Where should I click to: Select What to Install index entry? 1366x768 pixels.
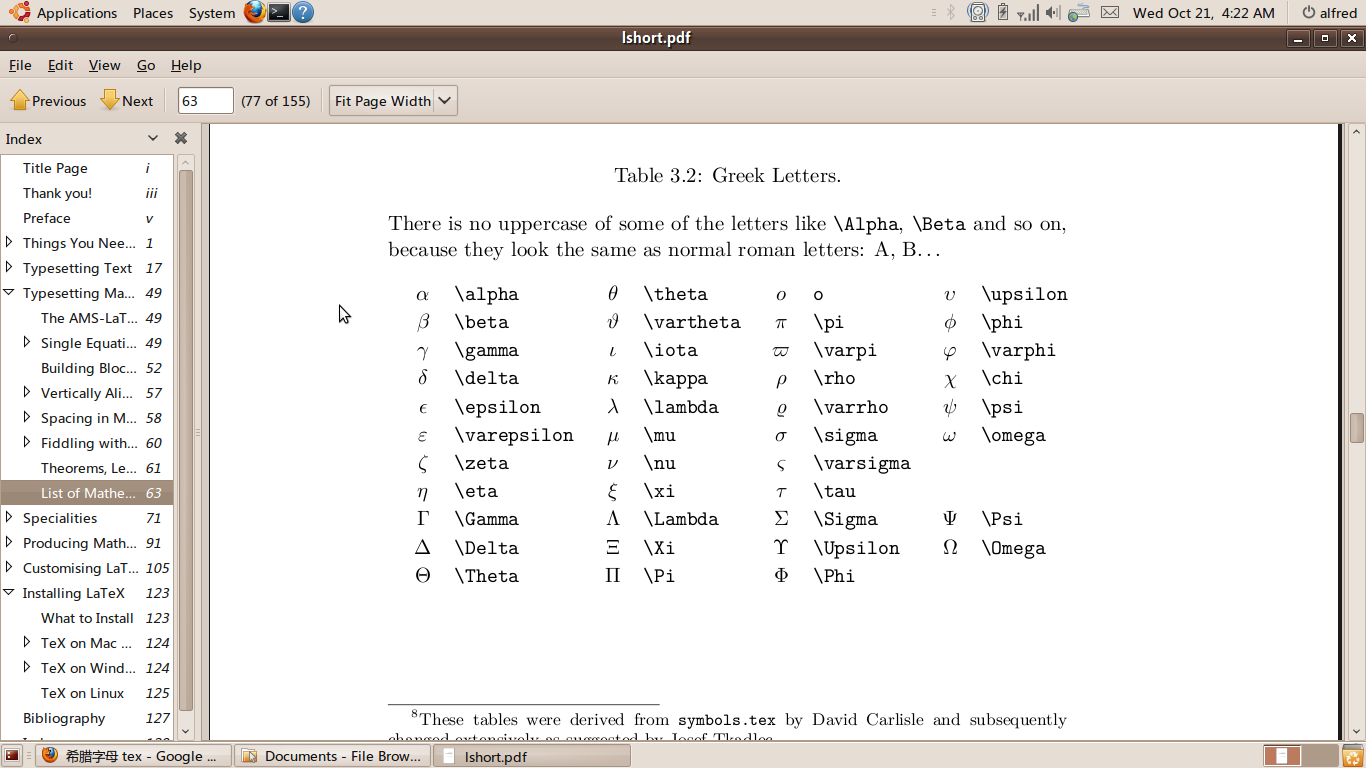pos(87,618)
